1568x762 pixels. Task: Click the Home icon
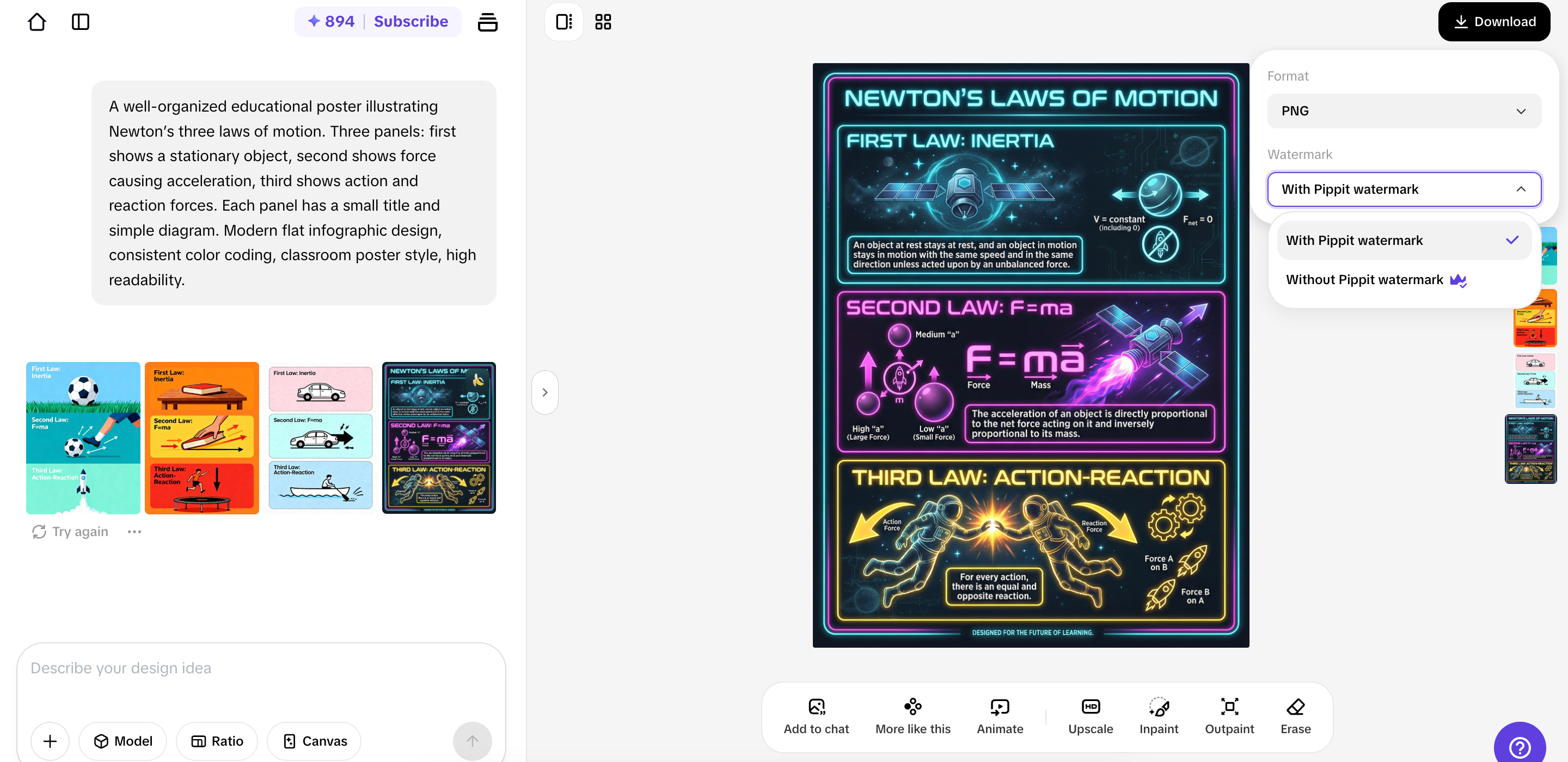[x=36, y=22]
